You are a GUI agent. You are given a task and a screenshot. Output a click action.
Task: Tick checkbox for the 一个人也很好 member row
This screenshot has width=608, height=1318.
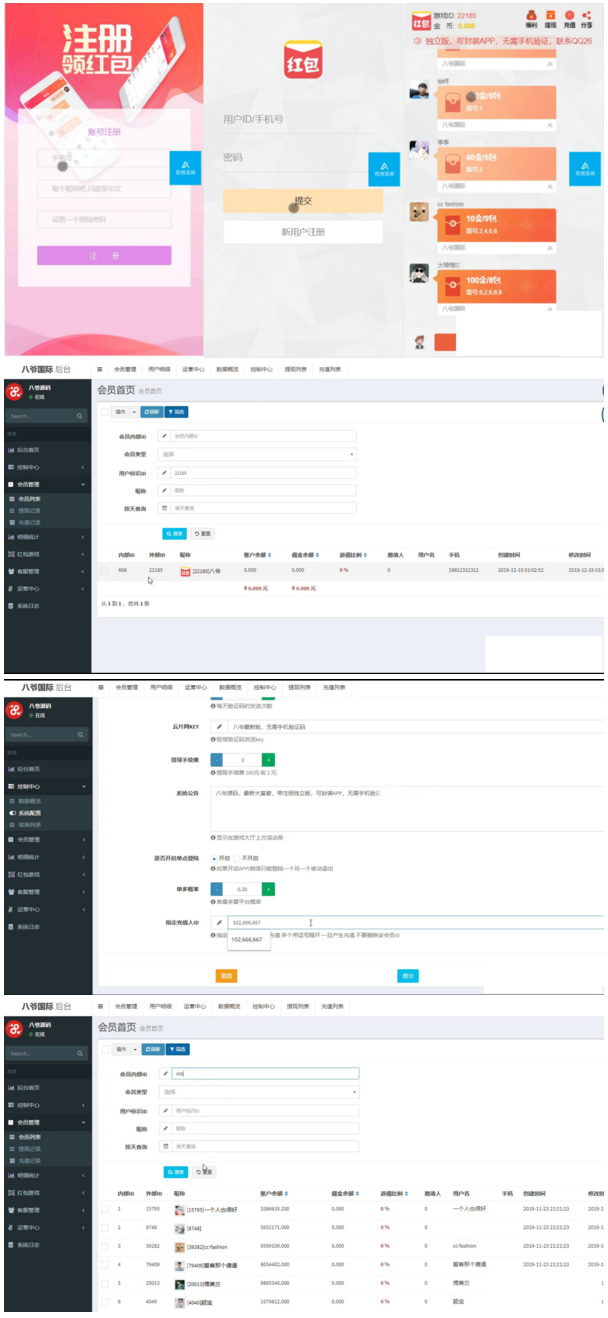[104, 1209]
